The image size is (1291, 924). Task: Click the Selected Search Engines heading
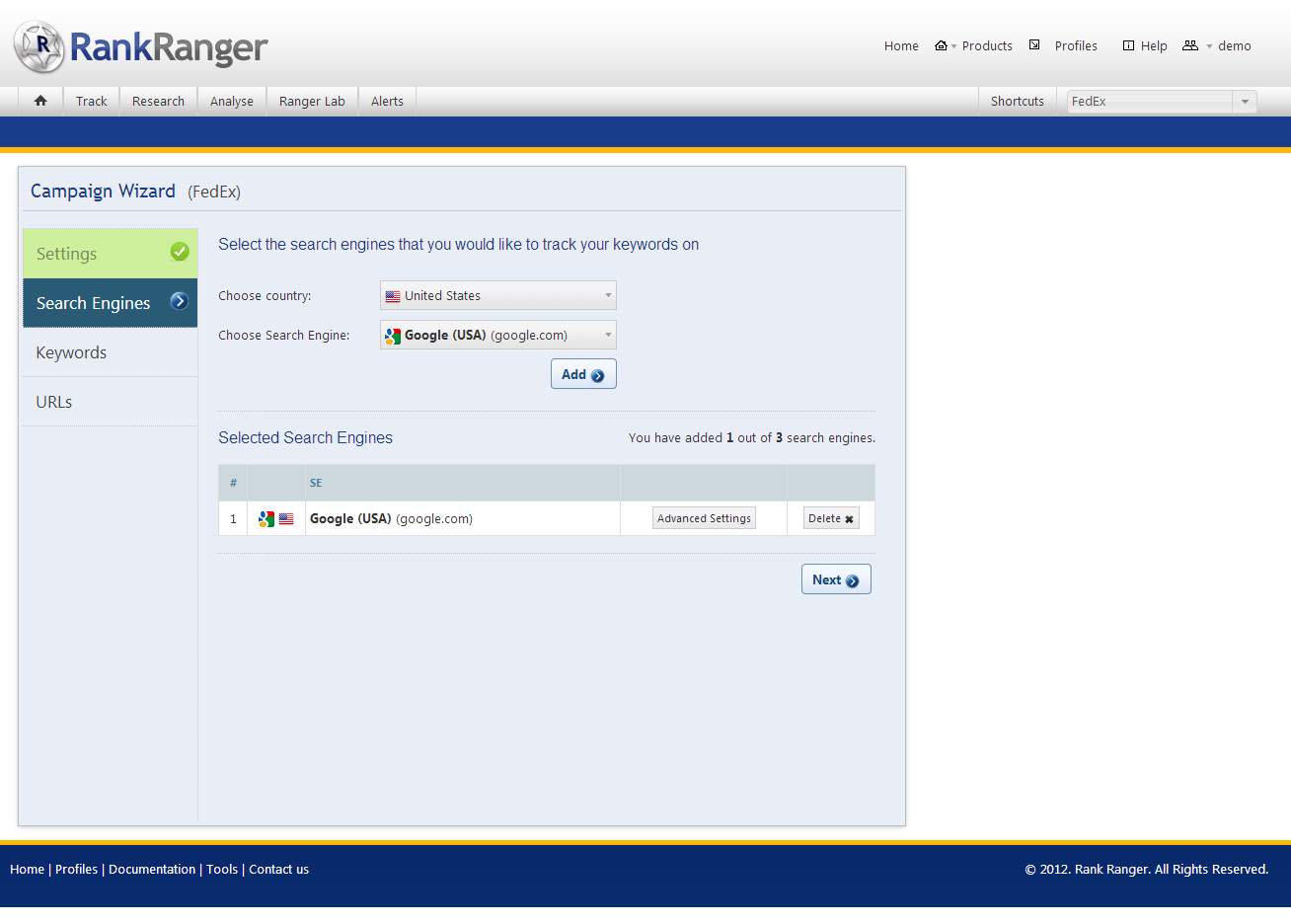click(x=305, y=437)
